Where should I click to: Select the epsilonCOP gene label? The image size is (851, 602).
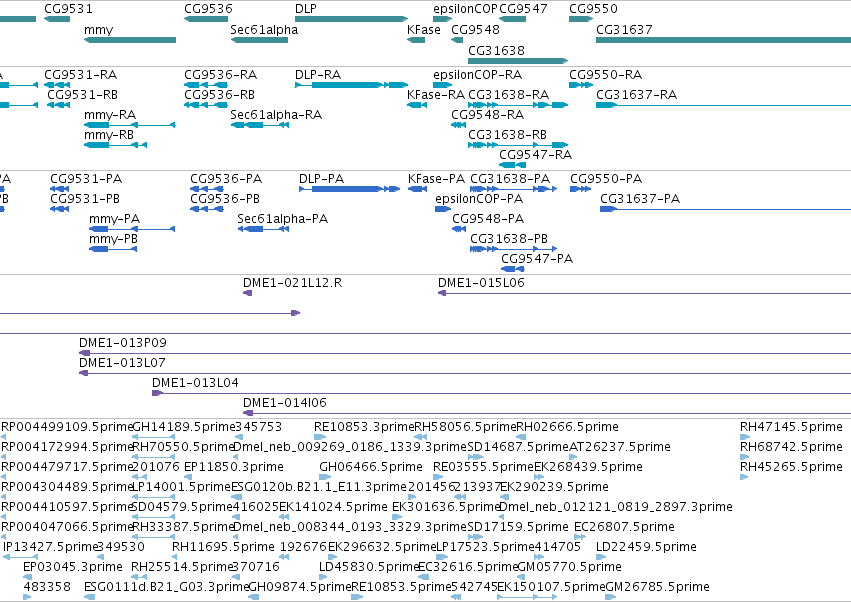(x=465, y=9)
